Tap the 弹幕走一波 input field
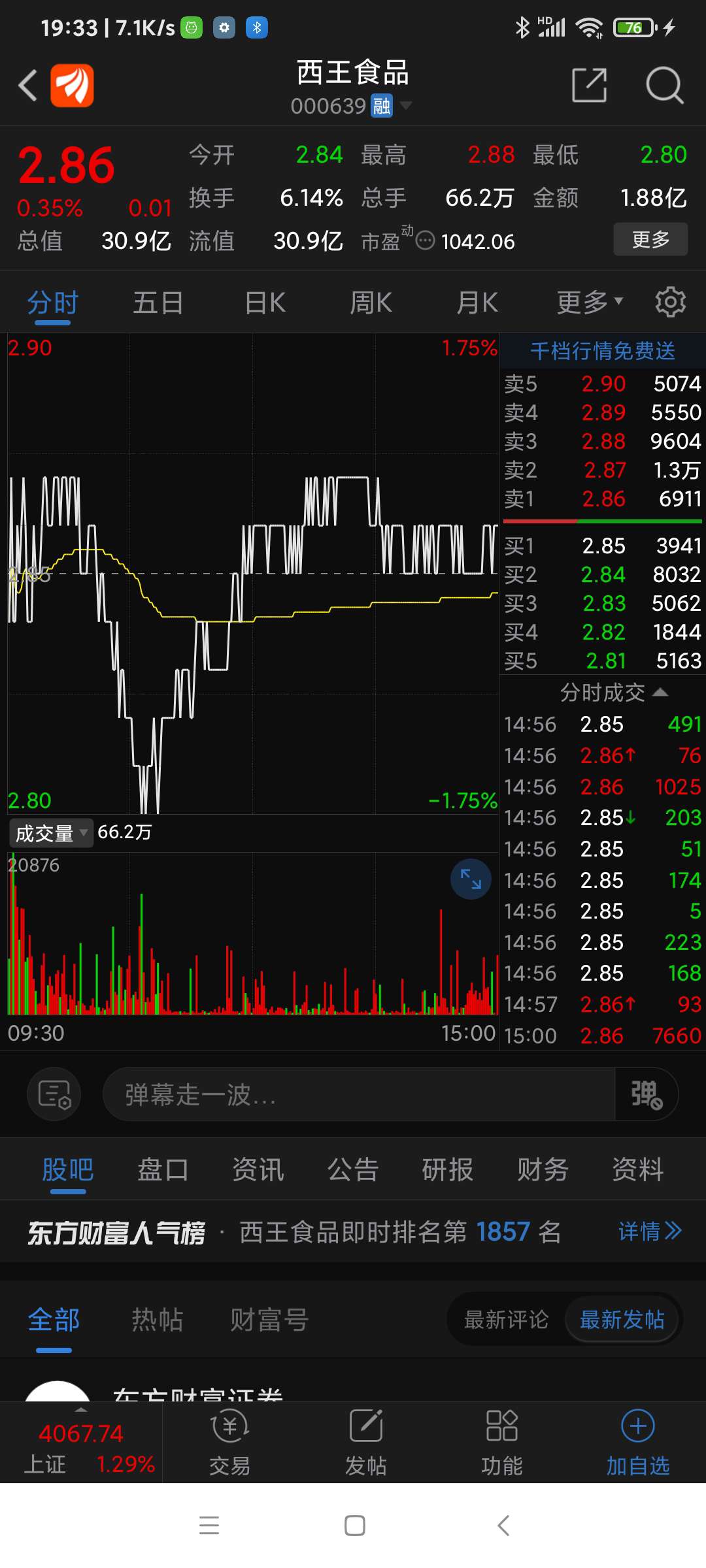Viewport: 706px width, 1568px height. (358, 1094)
